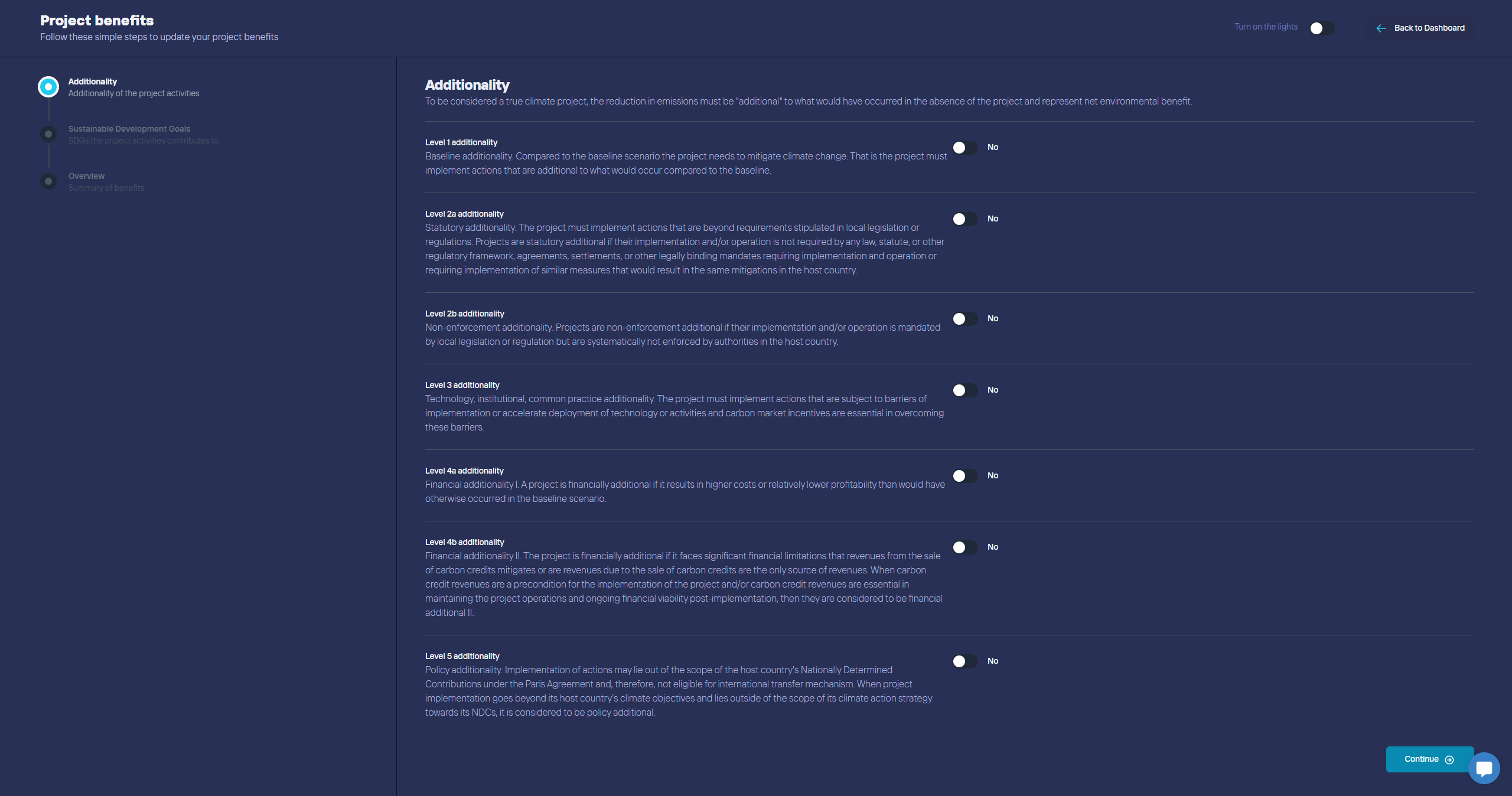Click the Additionality step label in sidebar
This screenshot has height=796, width=1512.
pos(92,81)
